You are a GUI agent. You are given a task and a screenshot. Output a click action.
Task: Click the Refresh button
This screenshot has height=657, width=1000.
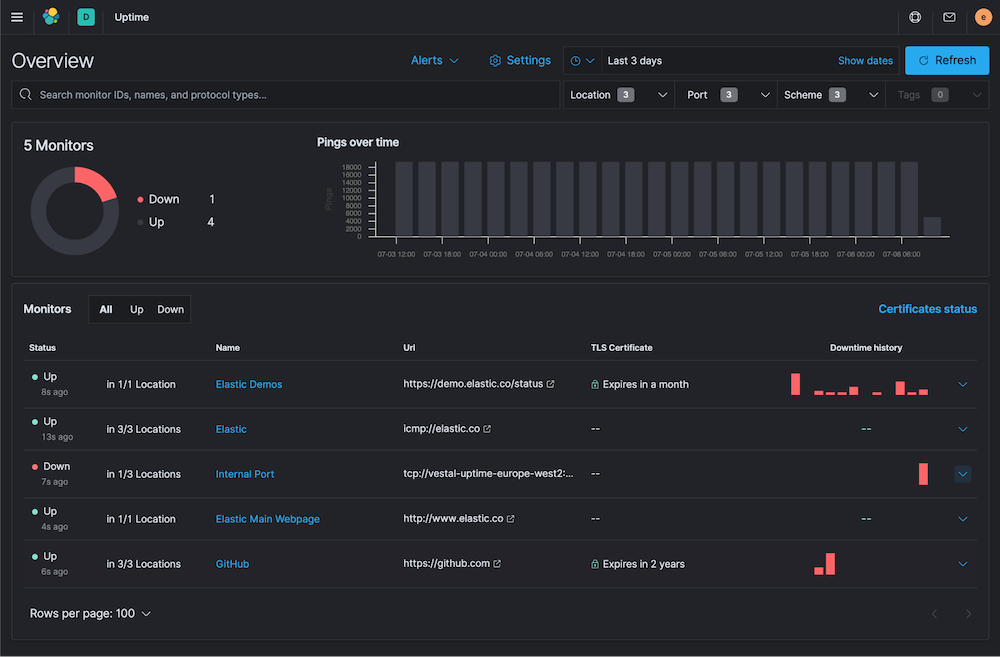pos(947,61)
